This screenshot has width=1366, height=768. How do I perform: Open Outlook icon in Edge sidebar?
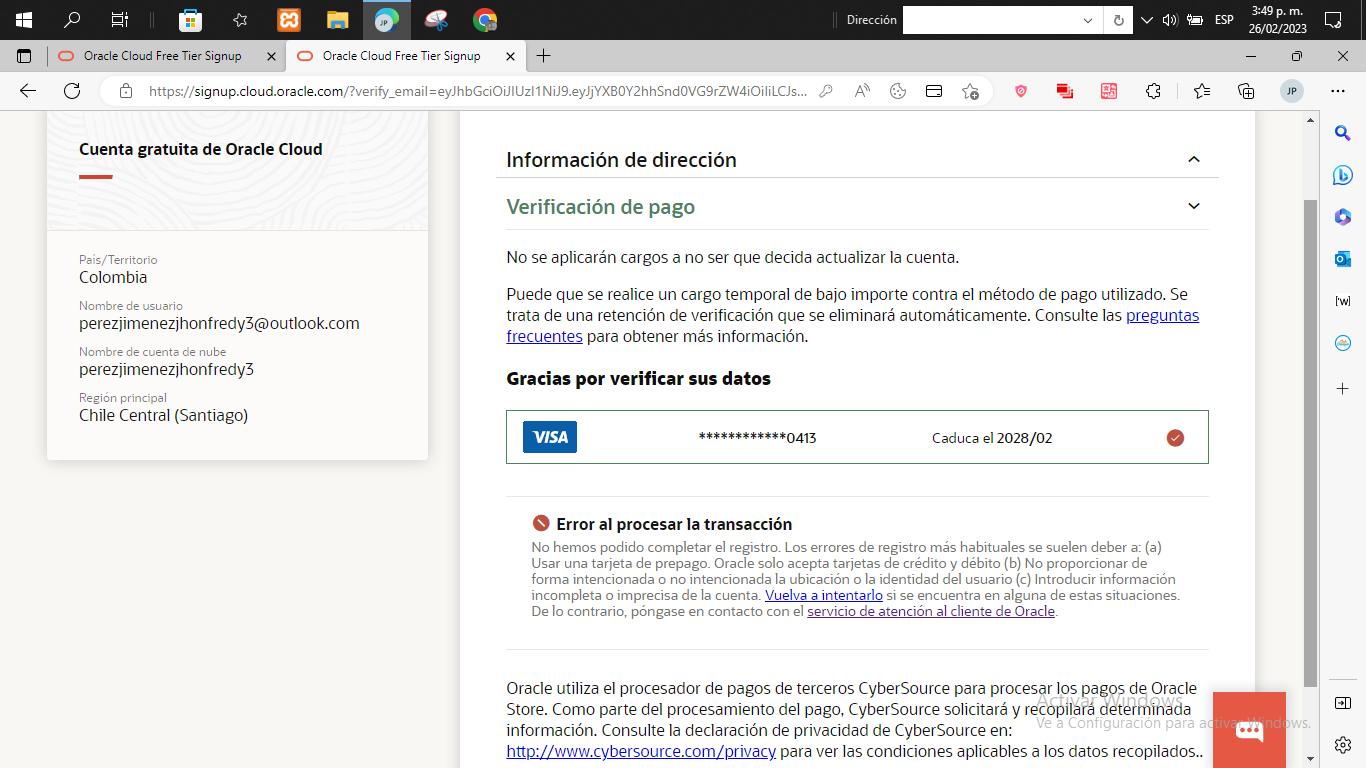(1343, 259)
